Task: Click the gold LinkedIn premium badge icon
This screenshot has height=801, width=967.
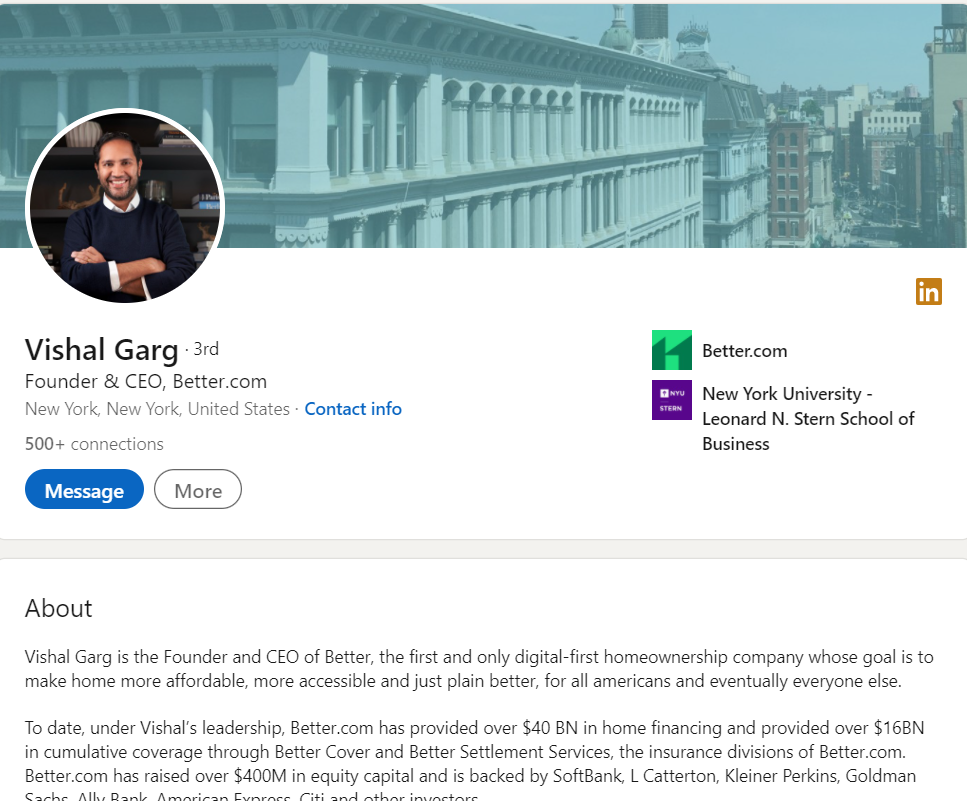Action: click(x=928, y=291)
